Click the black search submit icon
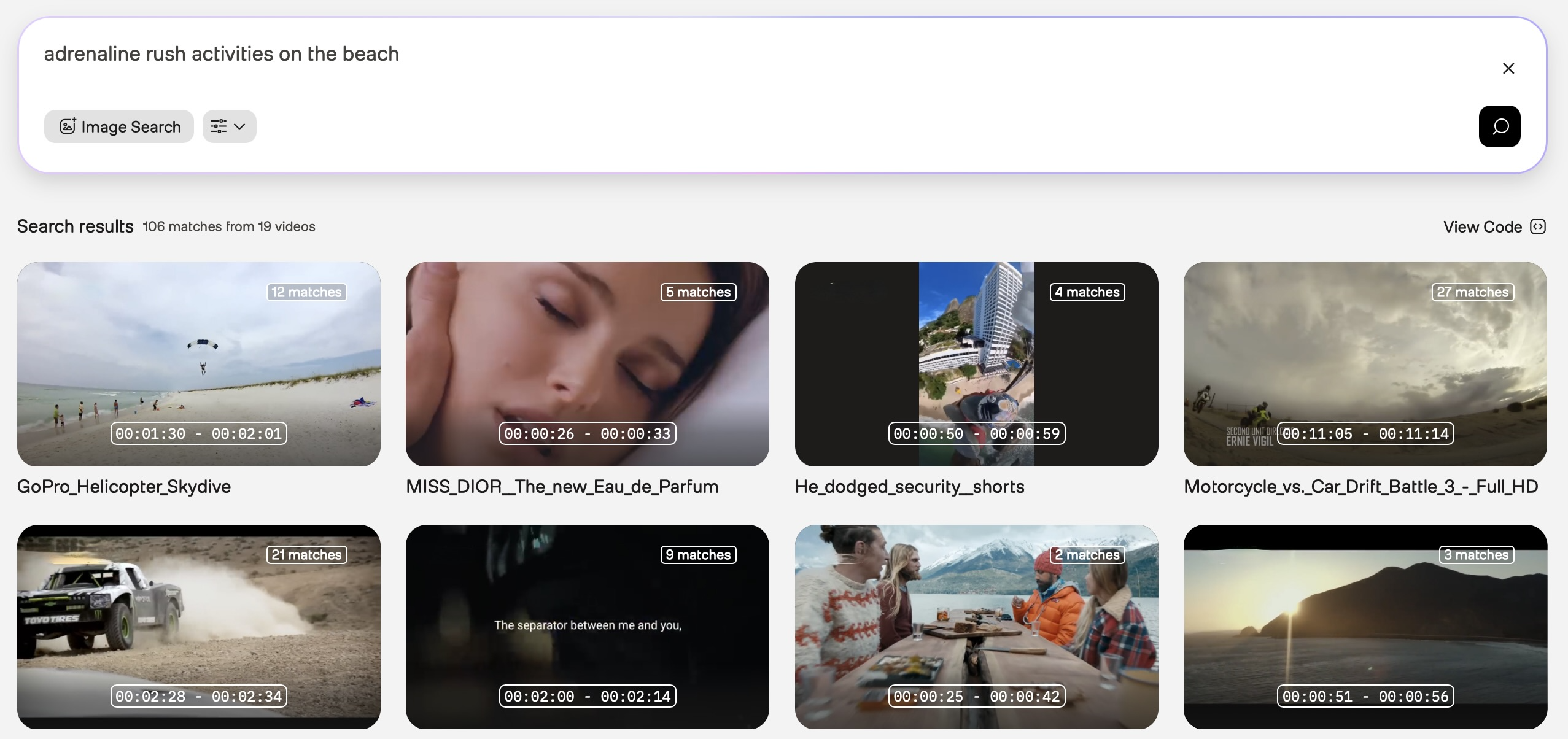Image resolution: width=1568 pixels, height=739 pixels. click(1499, 126)
